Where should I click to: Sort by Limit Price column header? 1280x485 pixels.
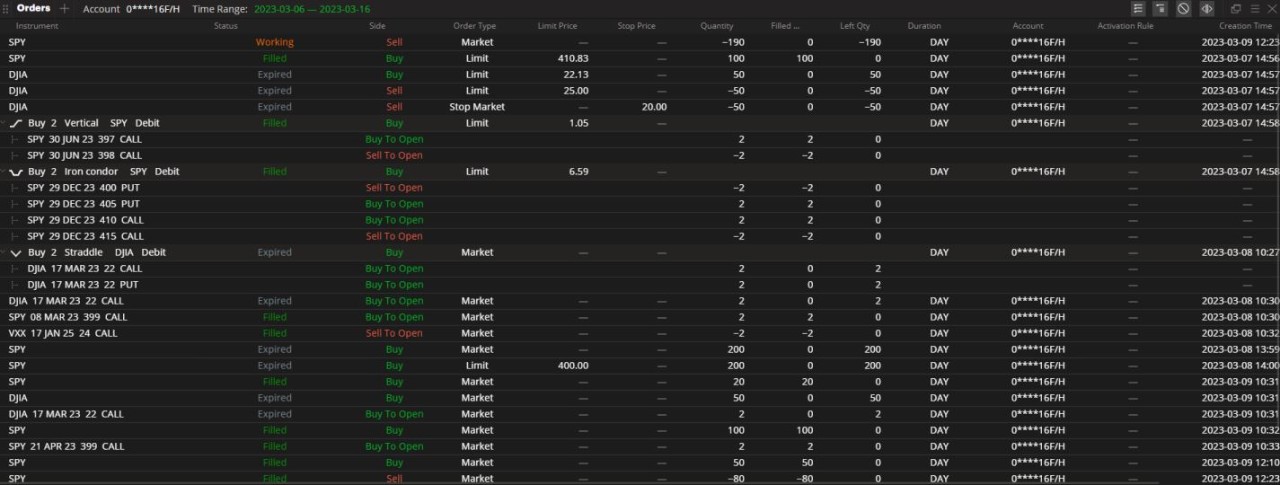tap(558, 26)
